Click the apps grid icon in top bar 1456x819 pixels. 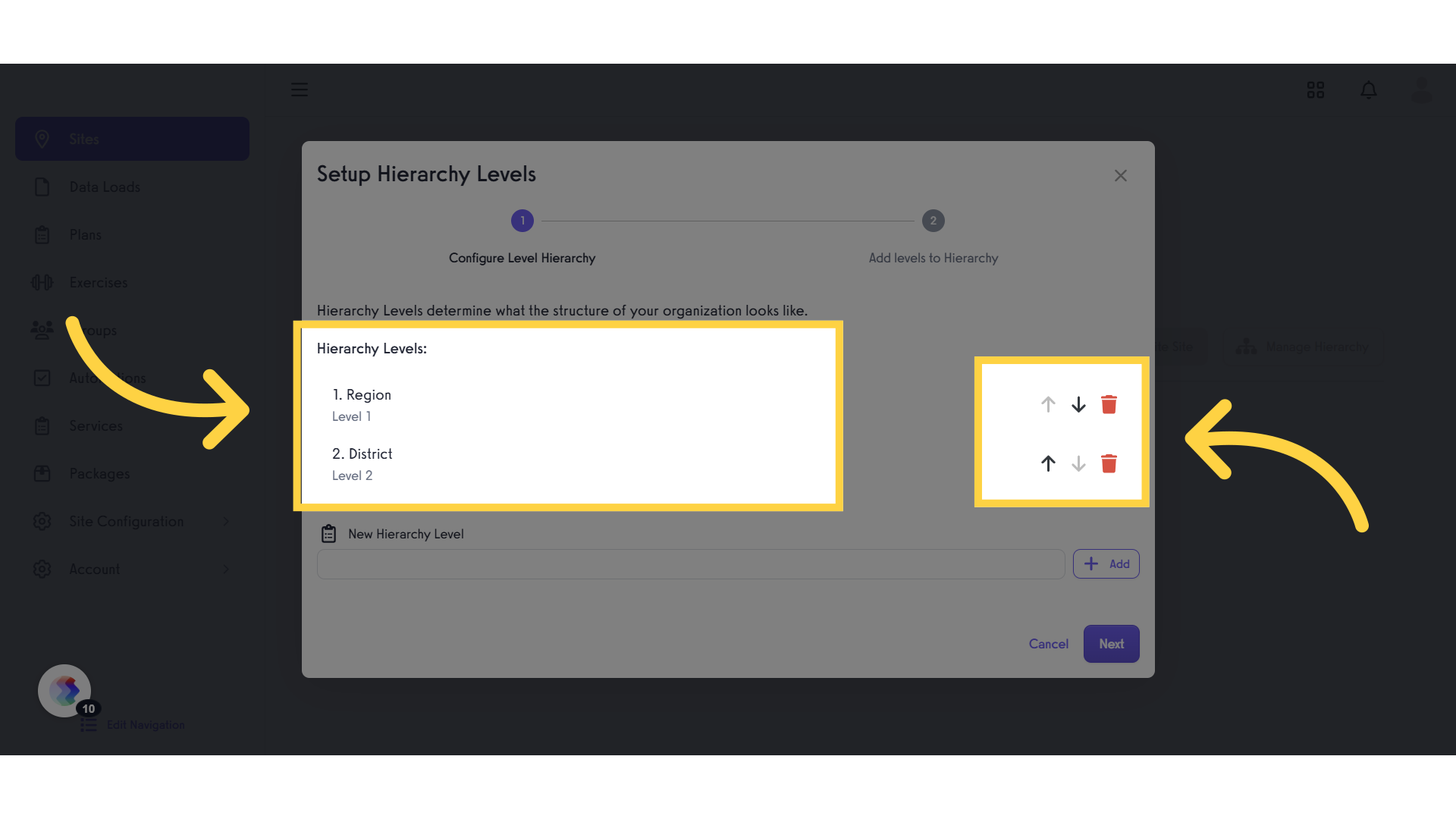coord(1316,89)
